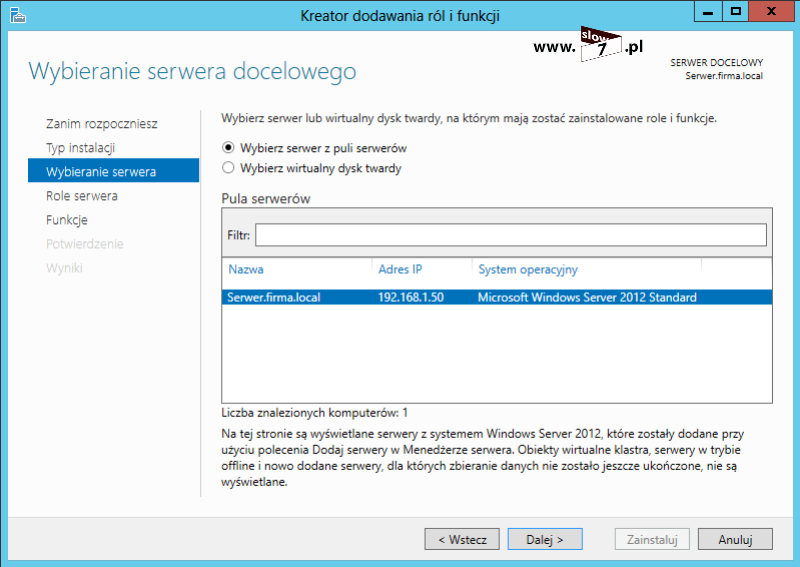Sort by 'System operacyjny' column header
This screenshot has height=567, width=800.
tap(528, 269)
